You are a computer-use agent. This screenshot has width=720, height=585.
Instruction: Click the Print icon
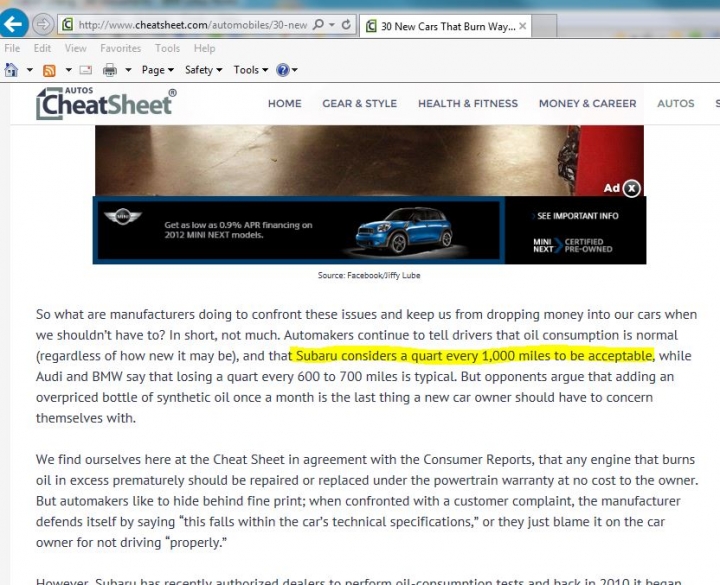click(x=110, y=70)
